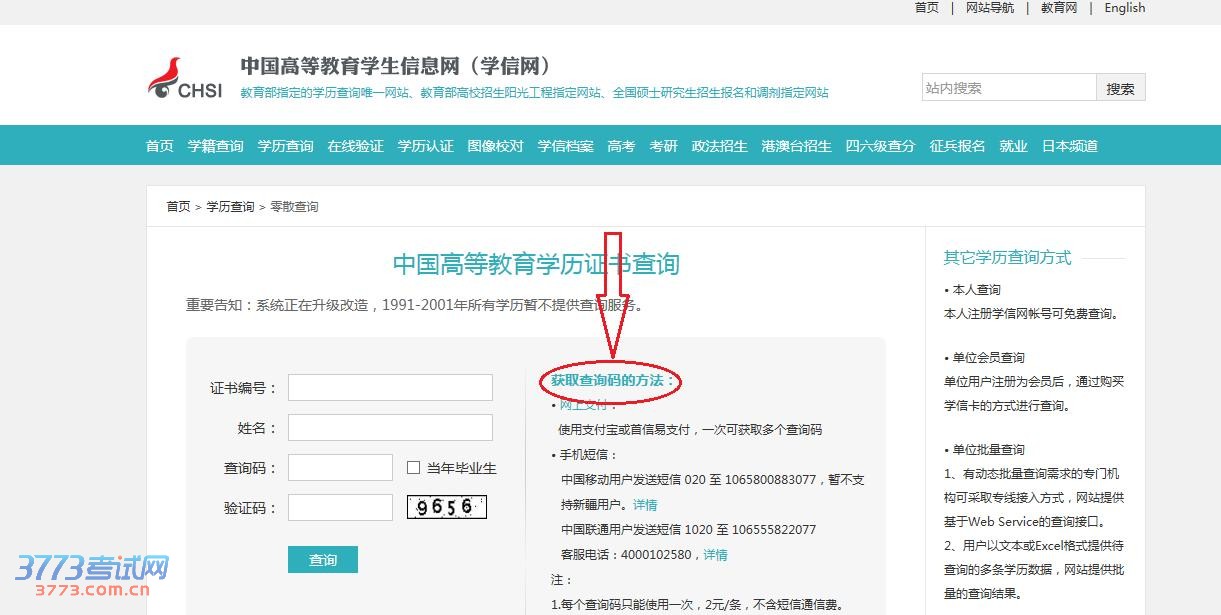Open the 日本频道 navigation item
Screen dimensions: 1221x615
(x=1070, y=146)
